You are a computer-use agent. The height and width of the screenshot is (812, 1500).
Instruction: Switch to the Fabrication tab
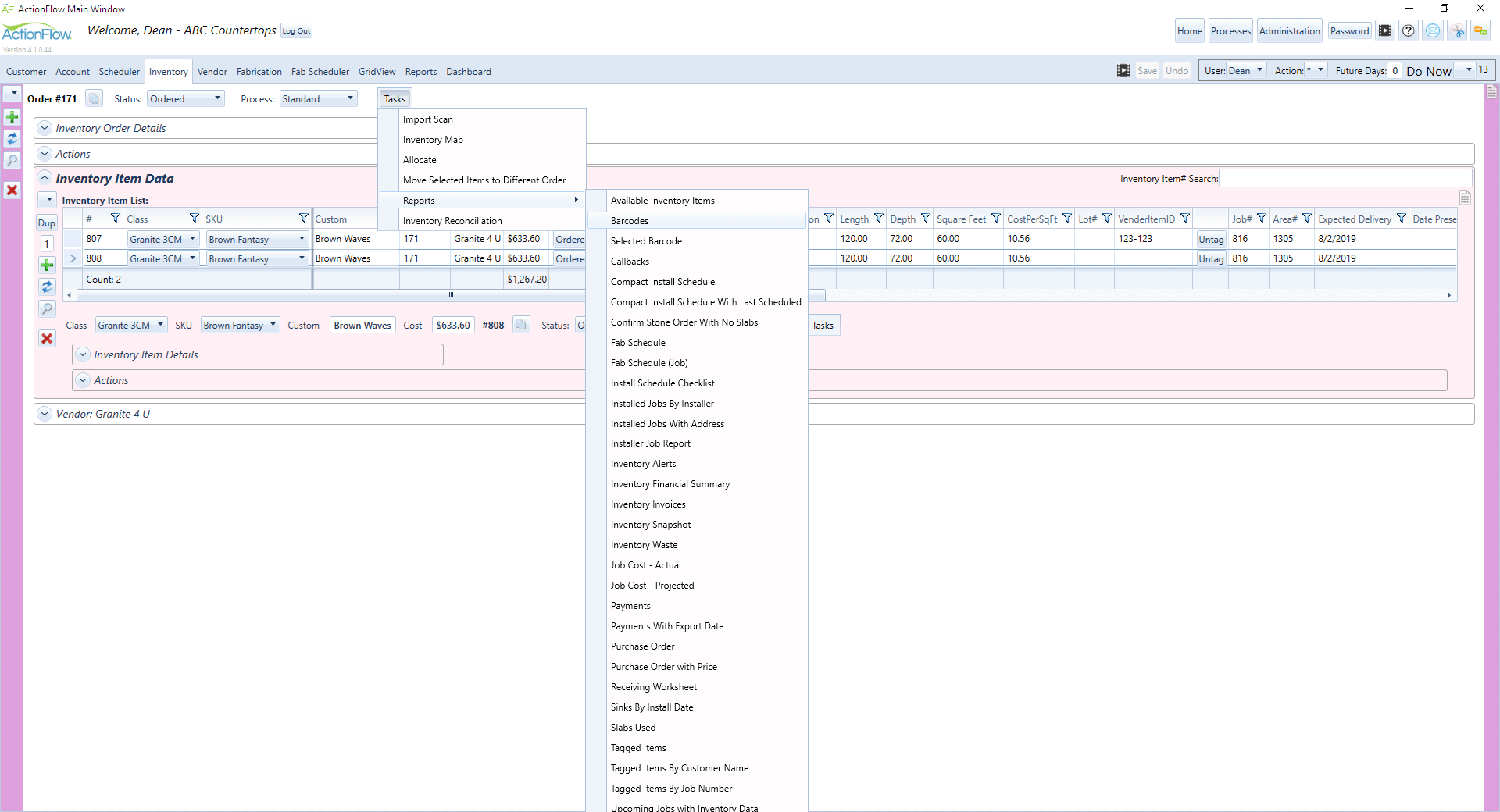pos(259,71)
